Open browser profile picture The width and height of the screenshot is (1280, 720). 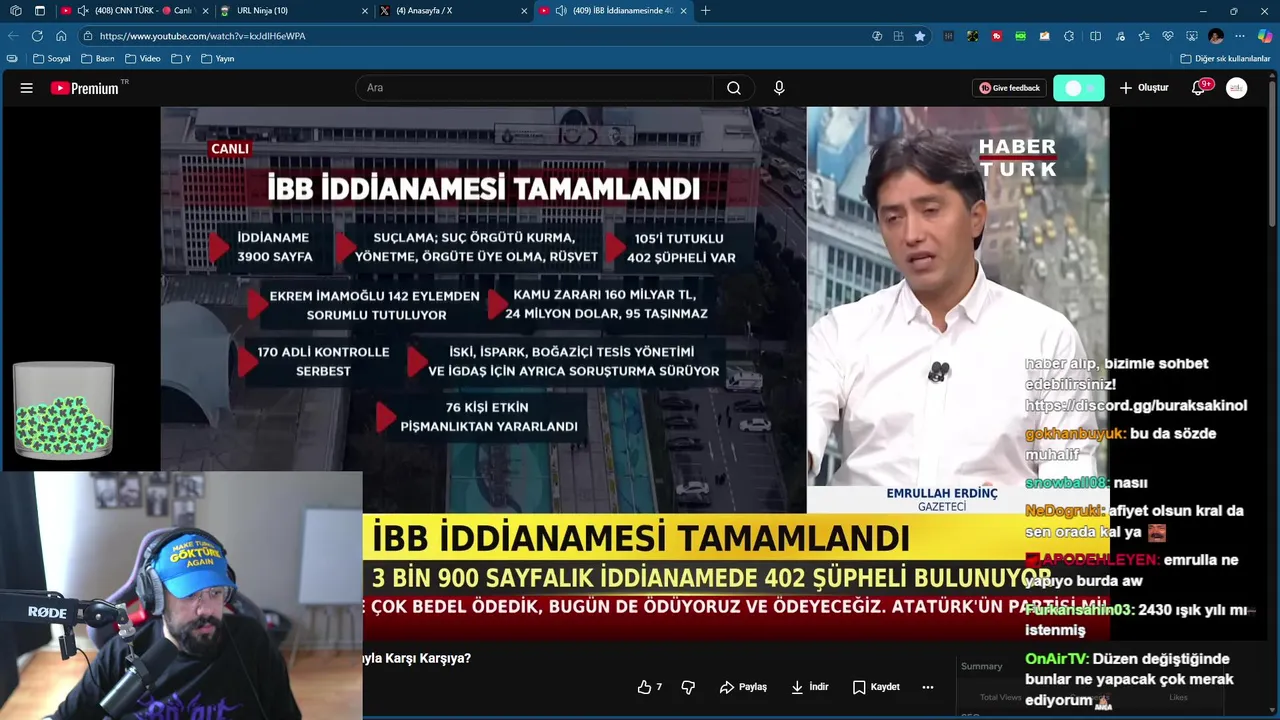tap(1216, 36)
